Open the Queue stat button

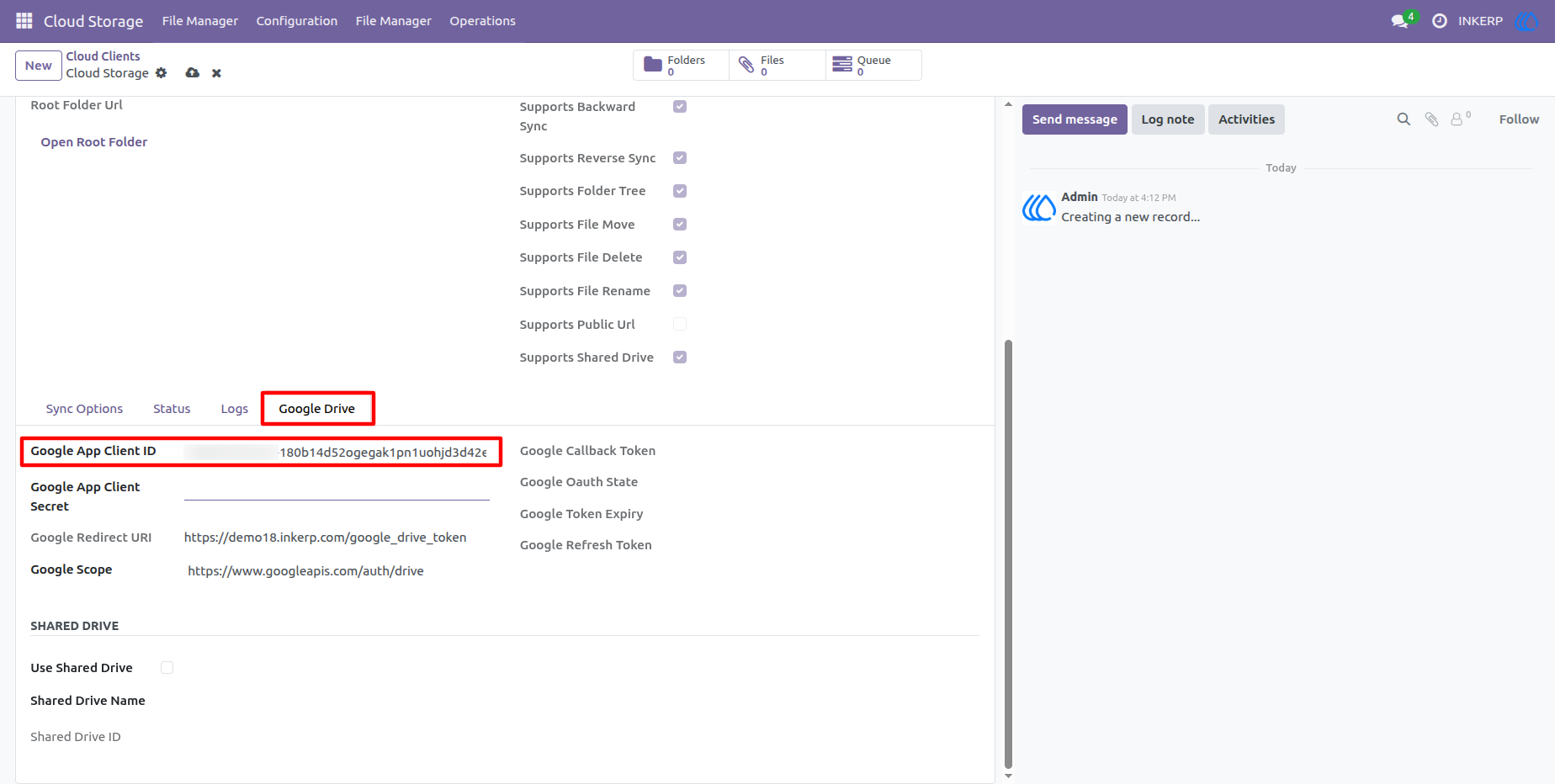pos(873,65)
